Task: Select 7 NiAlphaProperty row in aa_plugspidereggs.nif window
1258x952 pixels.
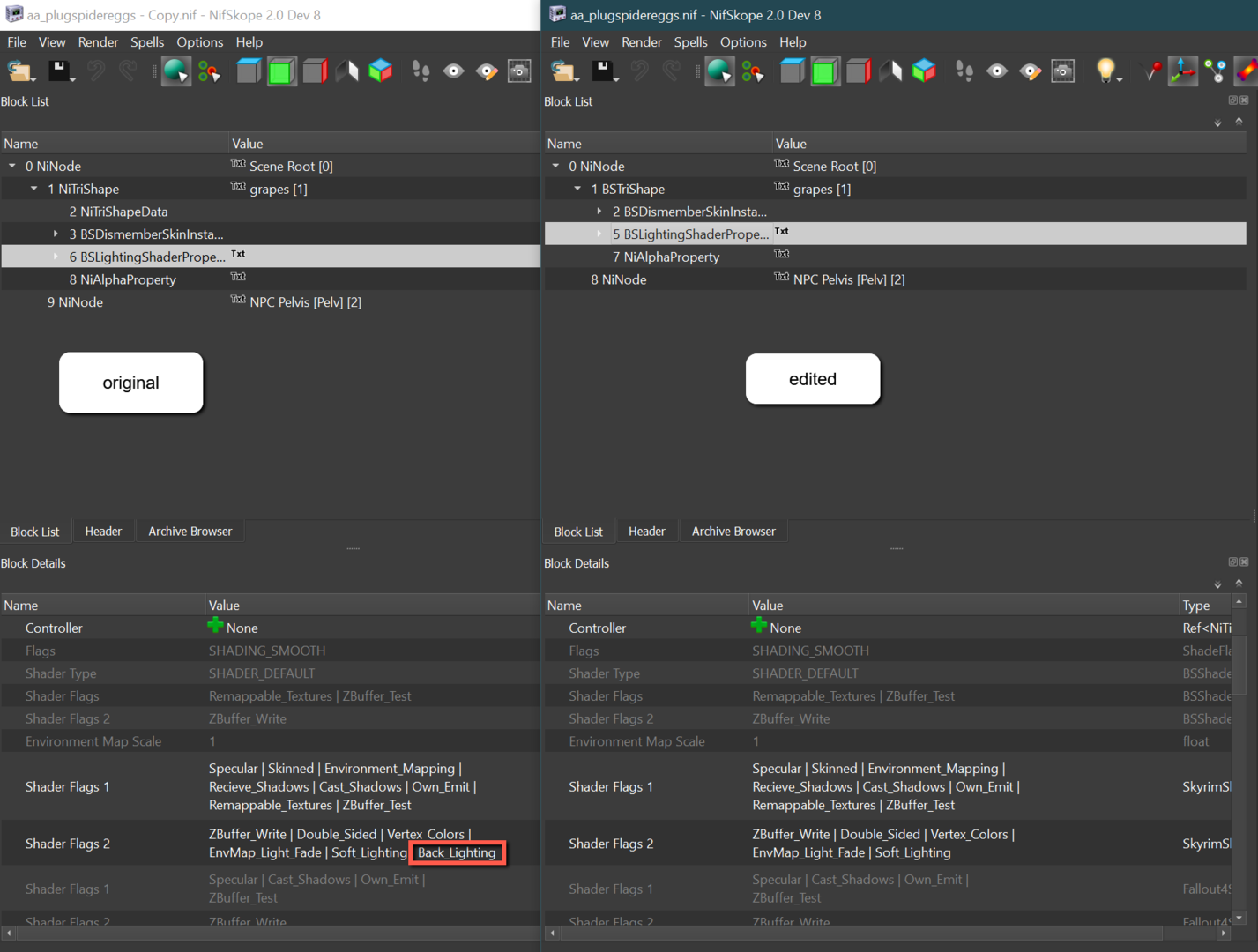Action: pyautogui.click(x=895, y=257)
